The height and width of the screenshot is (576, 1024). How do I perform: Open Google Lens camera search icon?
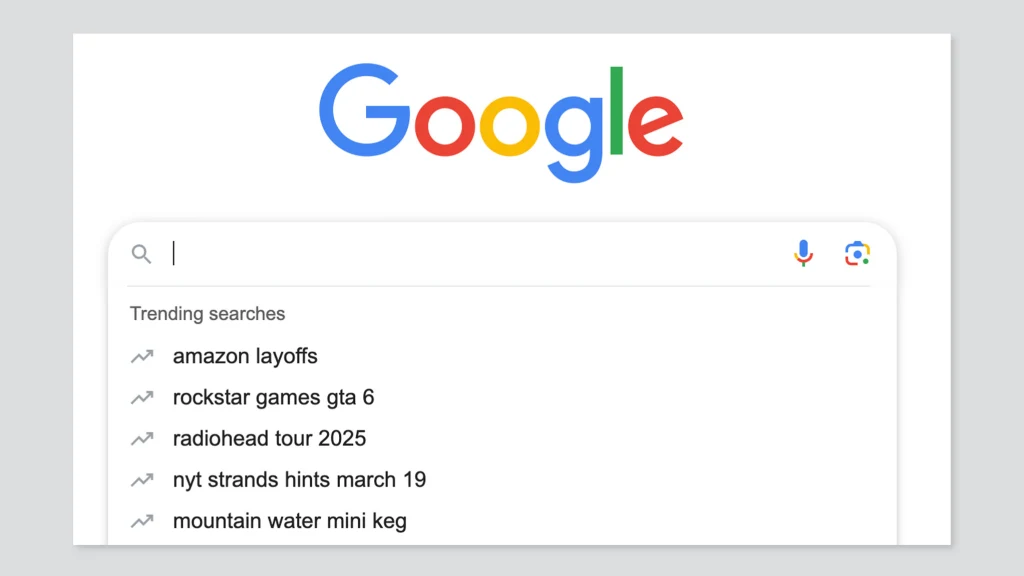(857, 253)
